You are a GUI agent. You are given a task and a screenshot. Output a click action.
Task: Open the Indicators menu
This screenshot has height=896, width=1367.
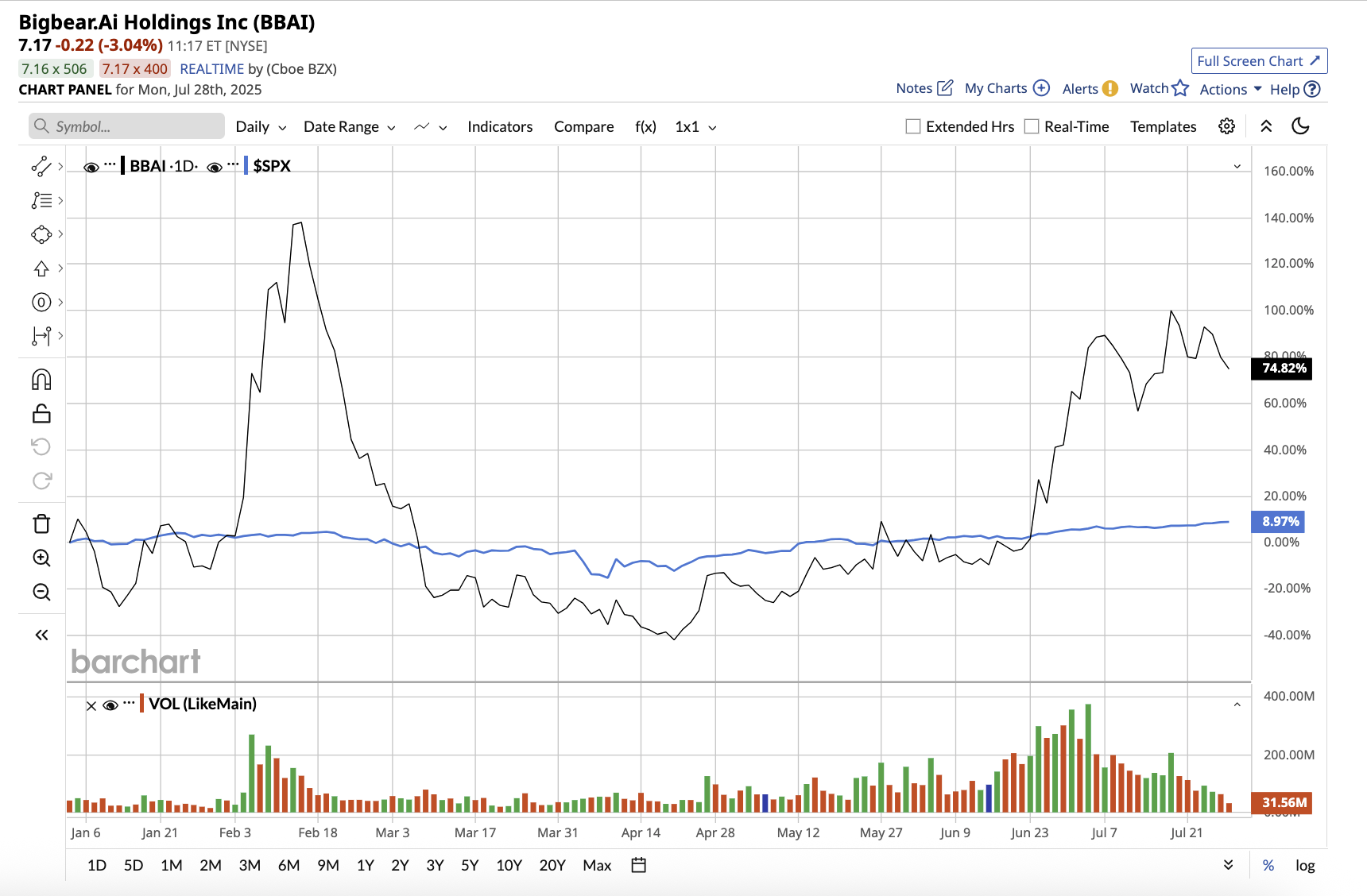tap(500, 126)
